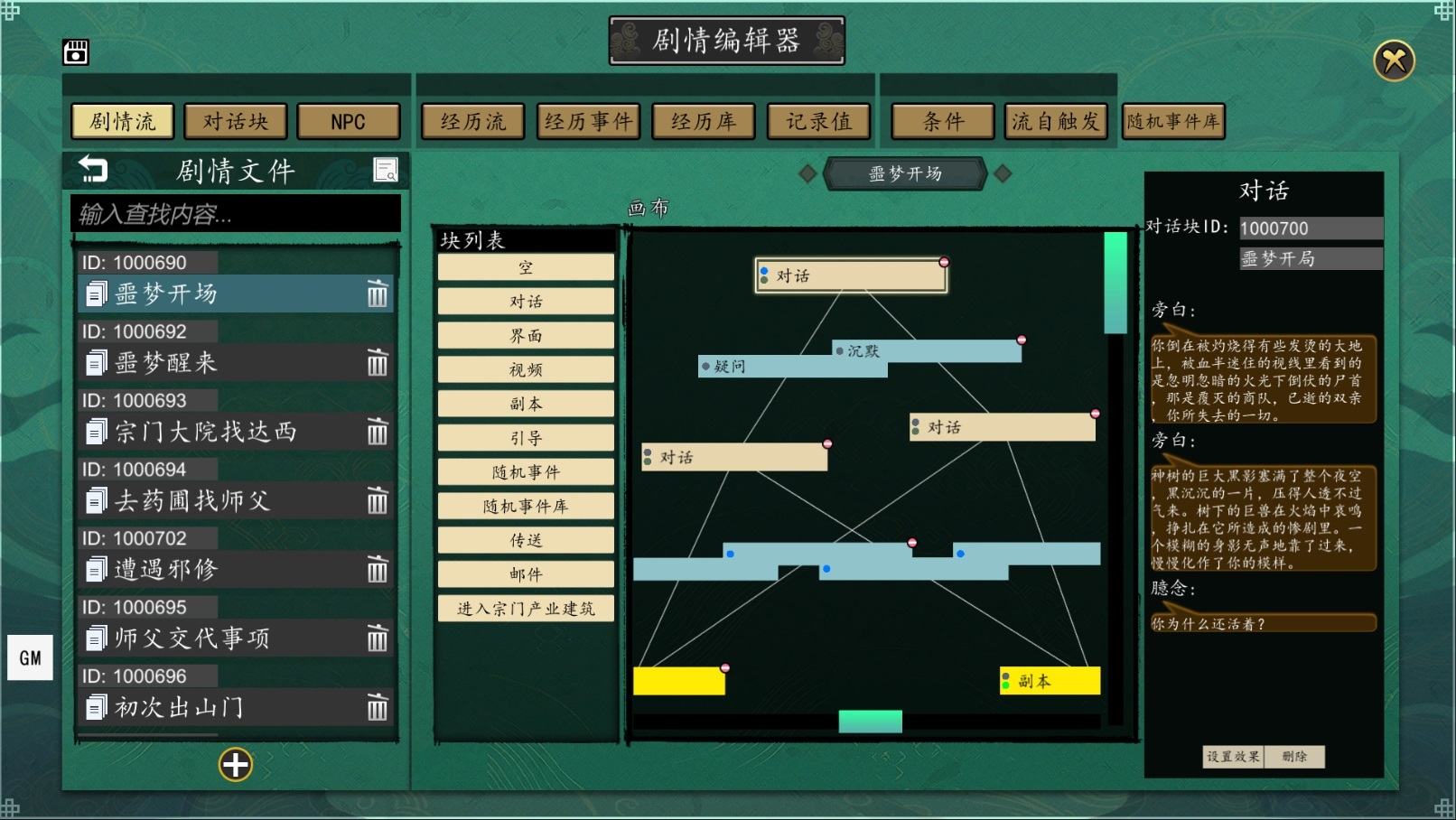1456x820 pixels.
Task: Add a new story file with plus icon
Action: pos(236,765)
